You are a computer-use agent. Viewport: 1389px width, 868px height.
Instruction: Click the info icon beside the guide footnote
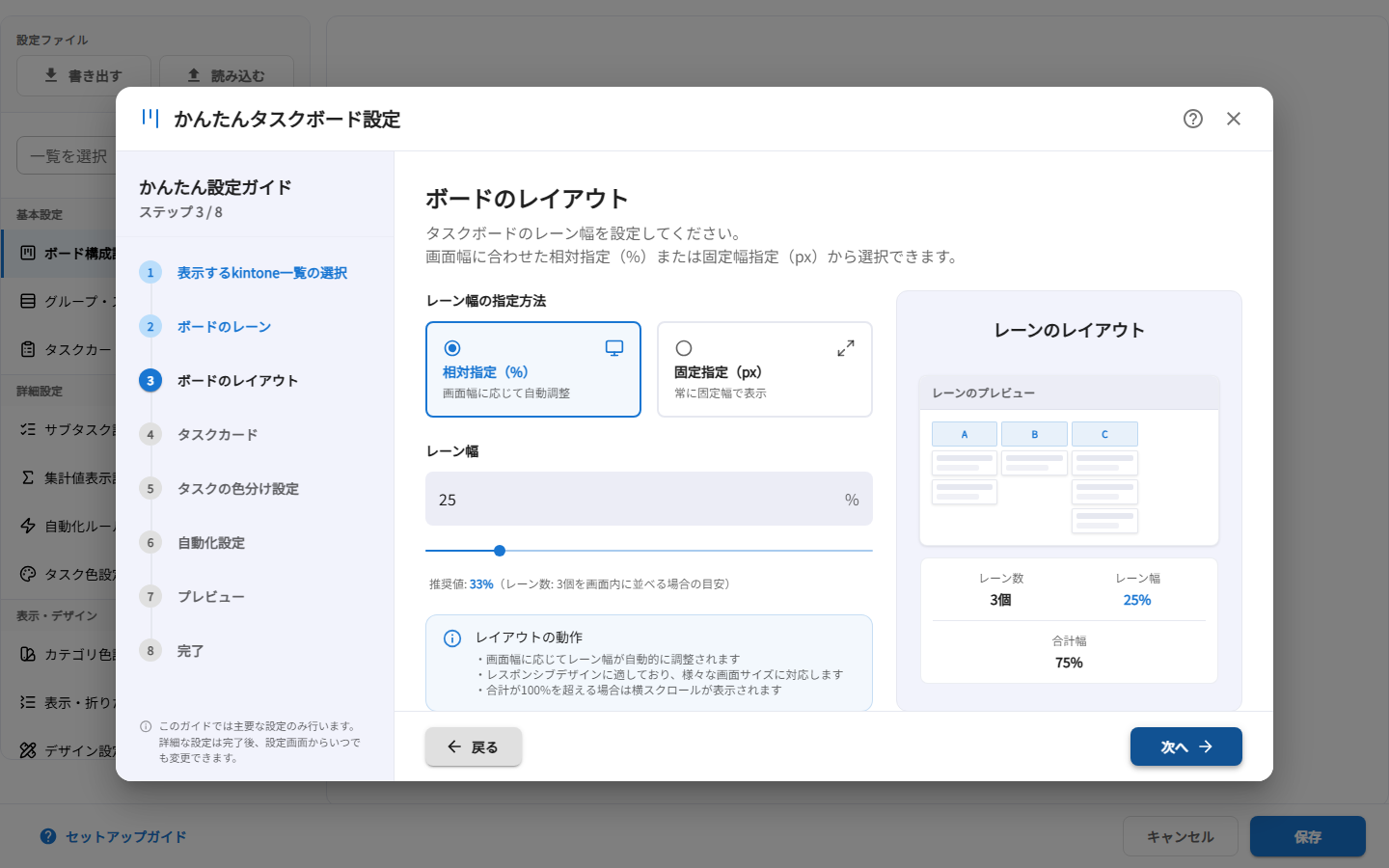point(146,726)
